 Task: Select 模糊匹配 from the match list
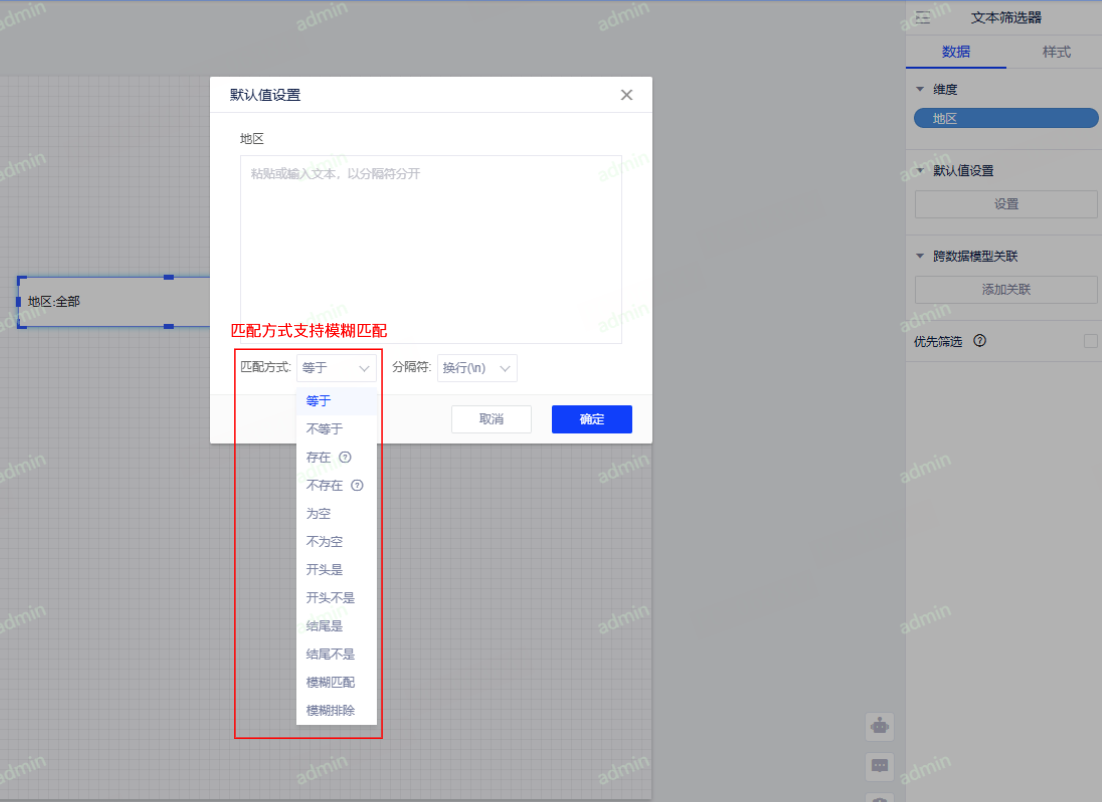tap(330, 682)
